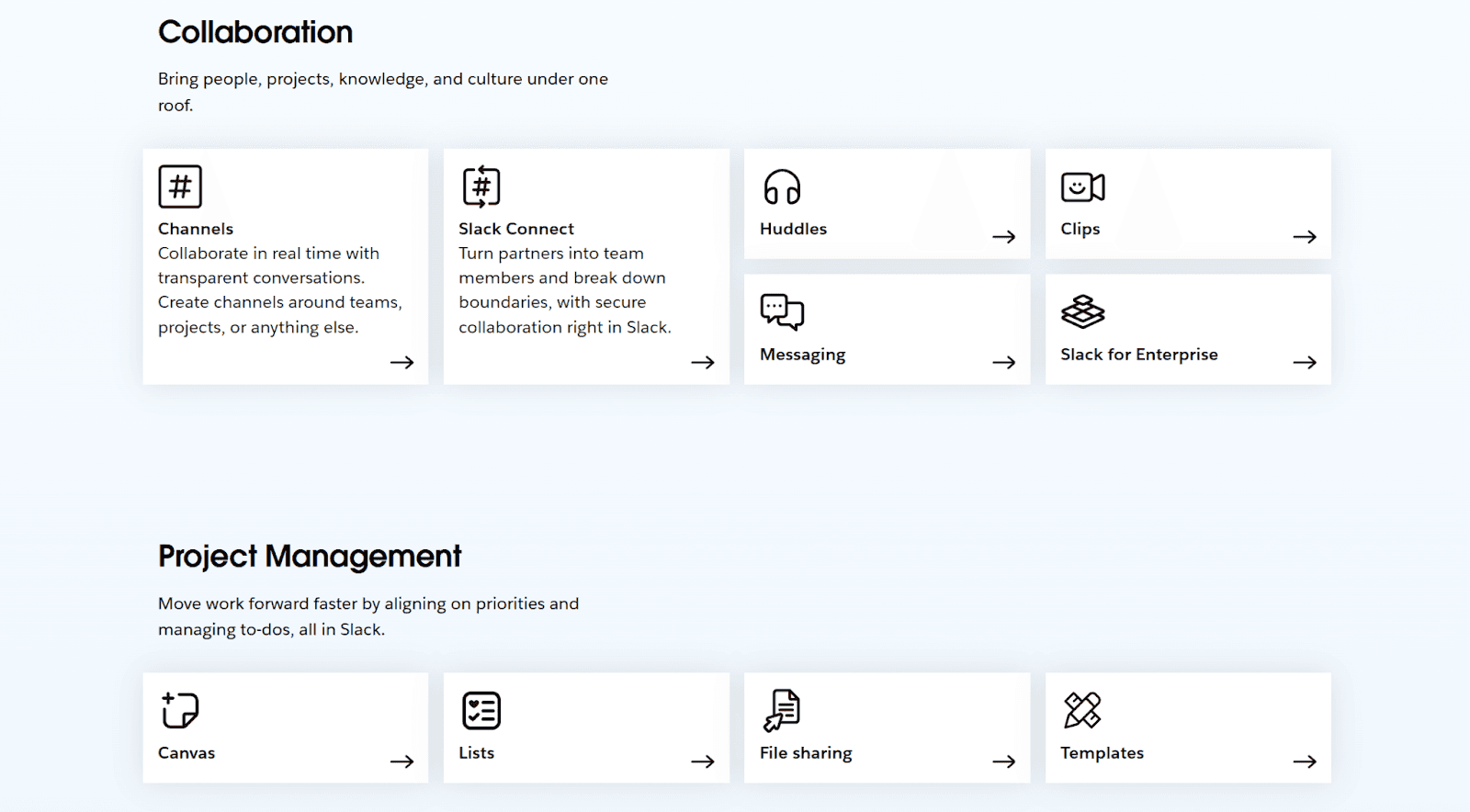The height and width of the screenshot is (812, 1470).
Task: Open the File sharing text link
Action: coord(806,753)
